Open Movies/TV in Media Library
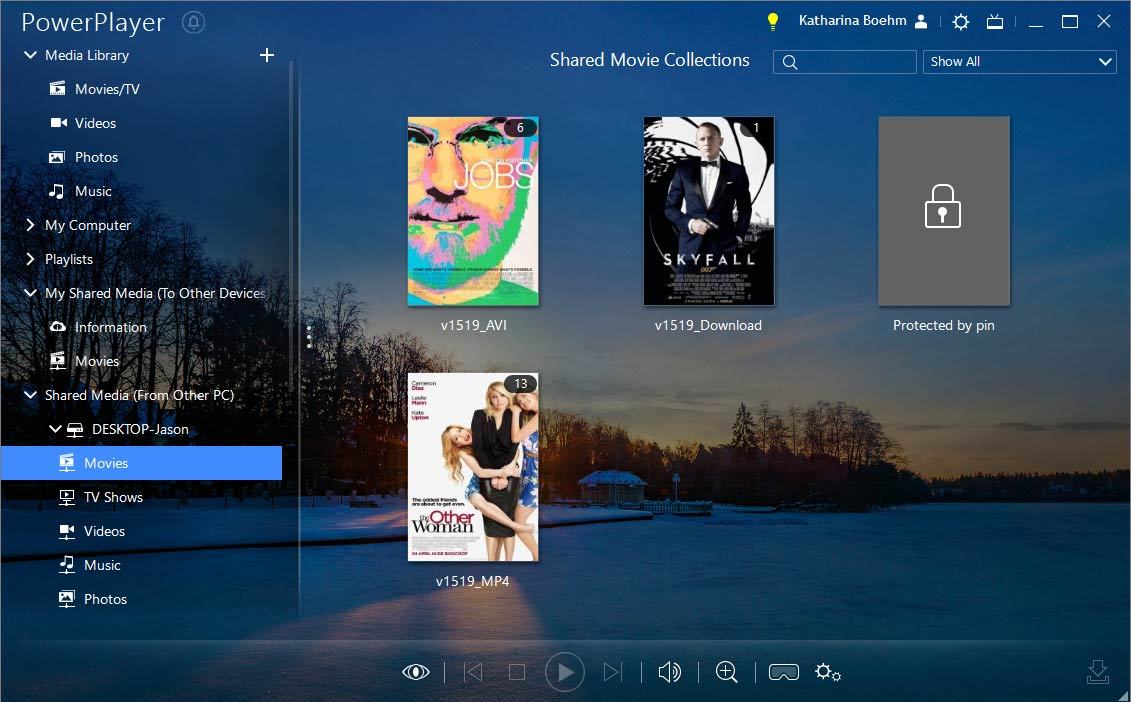This screenshot has width=1131, height=702. (106, 89)
